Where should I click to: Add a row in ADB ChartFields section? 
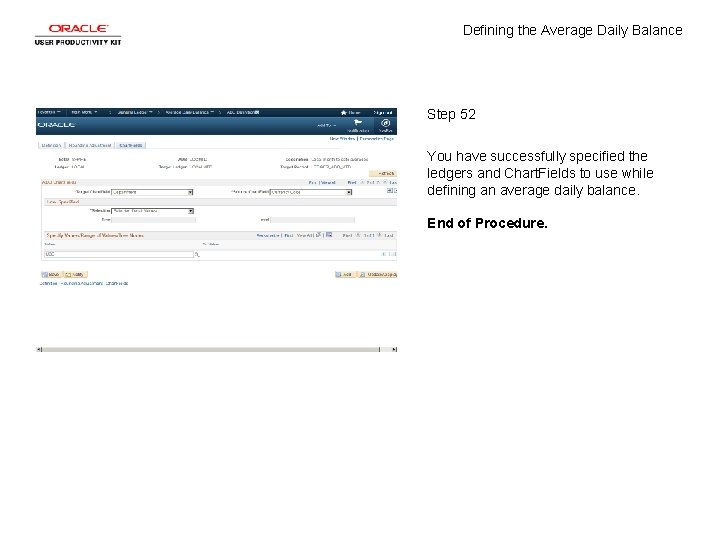tap(389, 191)
